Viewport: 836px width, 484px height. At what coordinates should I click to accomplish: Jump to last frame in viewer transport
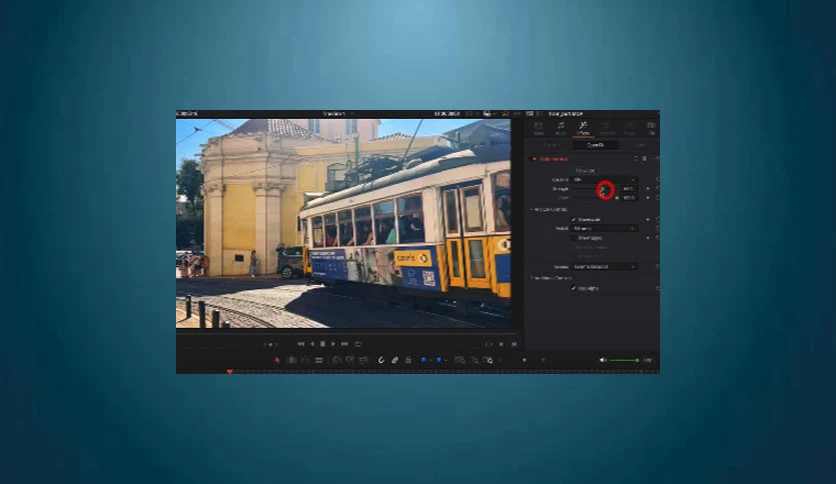344,344
